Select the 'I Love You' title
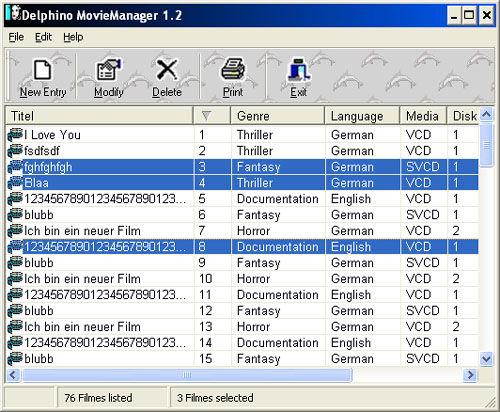Screen dimensions: 500x412 52,135
